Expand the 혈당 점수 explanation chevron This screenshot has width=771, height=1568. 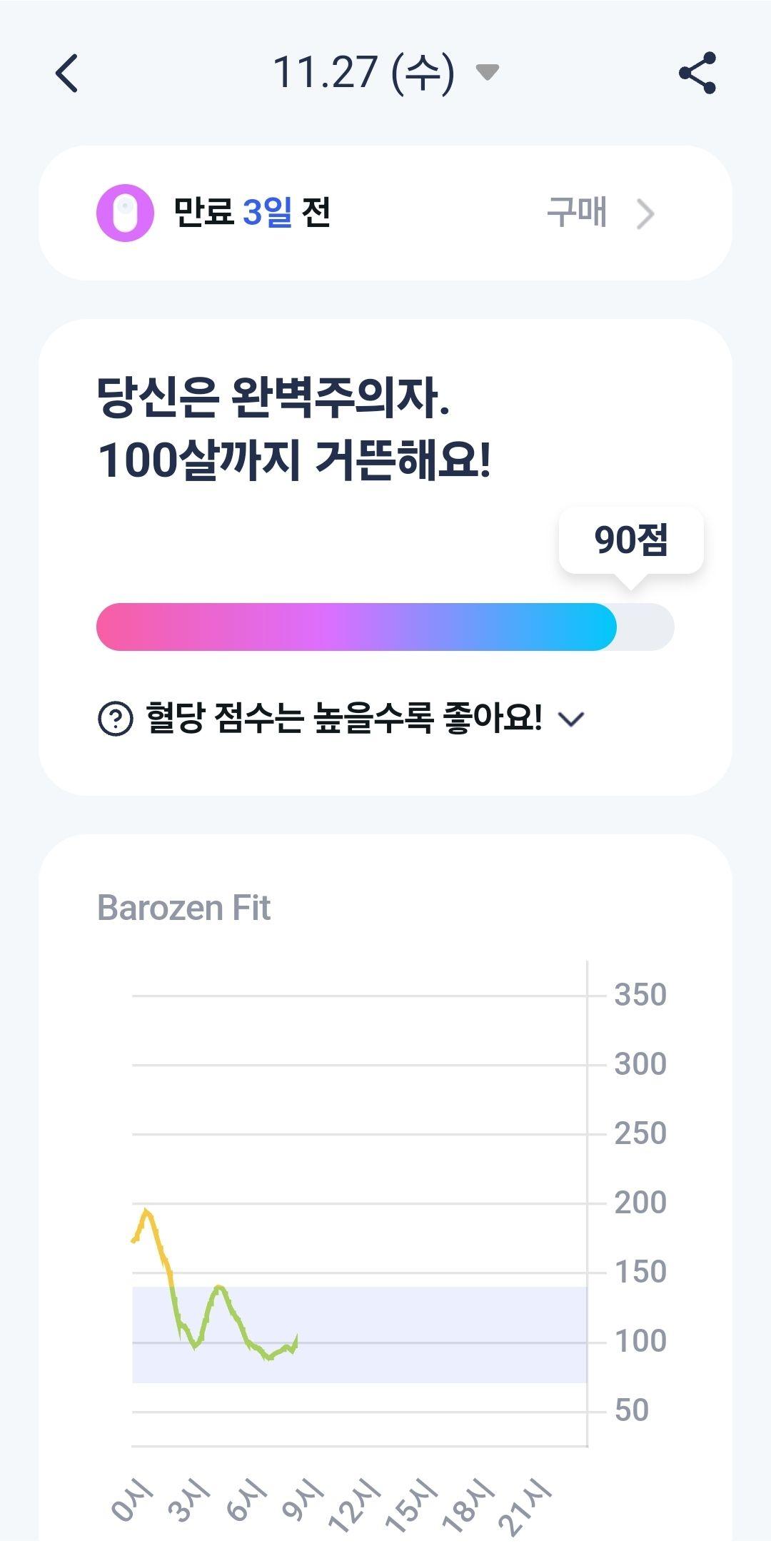pyautogui.click(x=571, y=719)
